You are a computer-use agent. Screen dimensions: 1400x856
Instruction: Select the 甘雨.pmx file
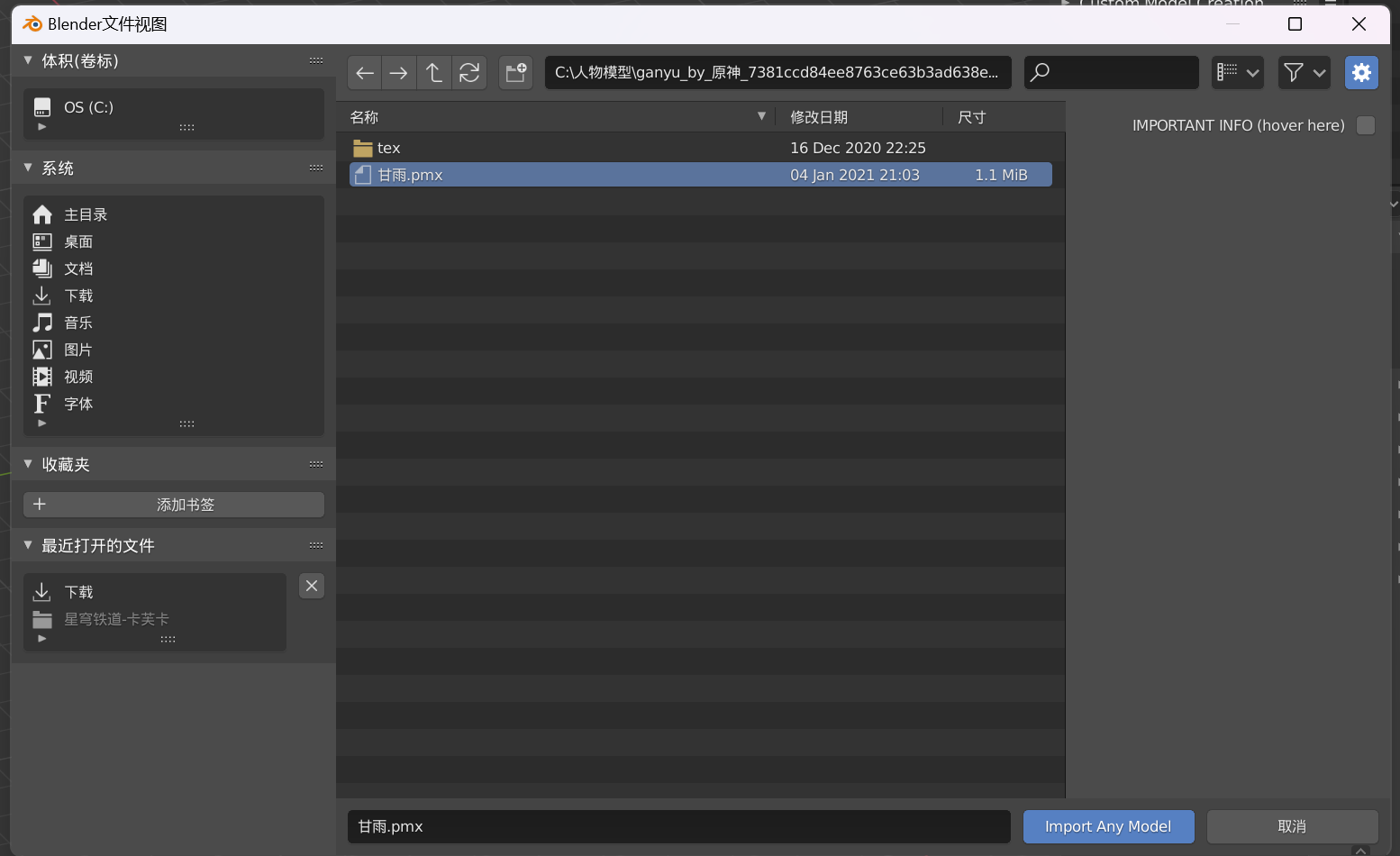tap(700, 175)
